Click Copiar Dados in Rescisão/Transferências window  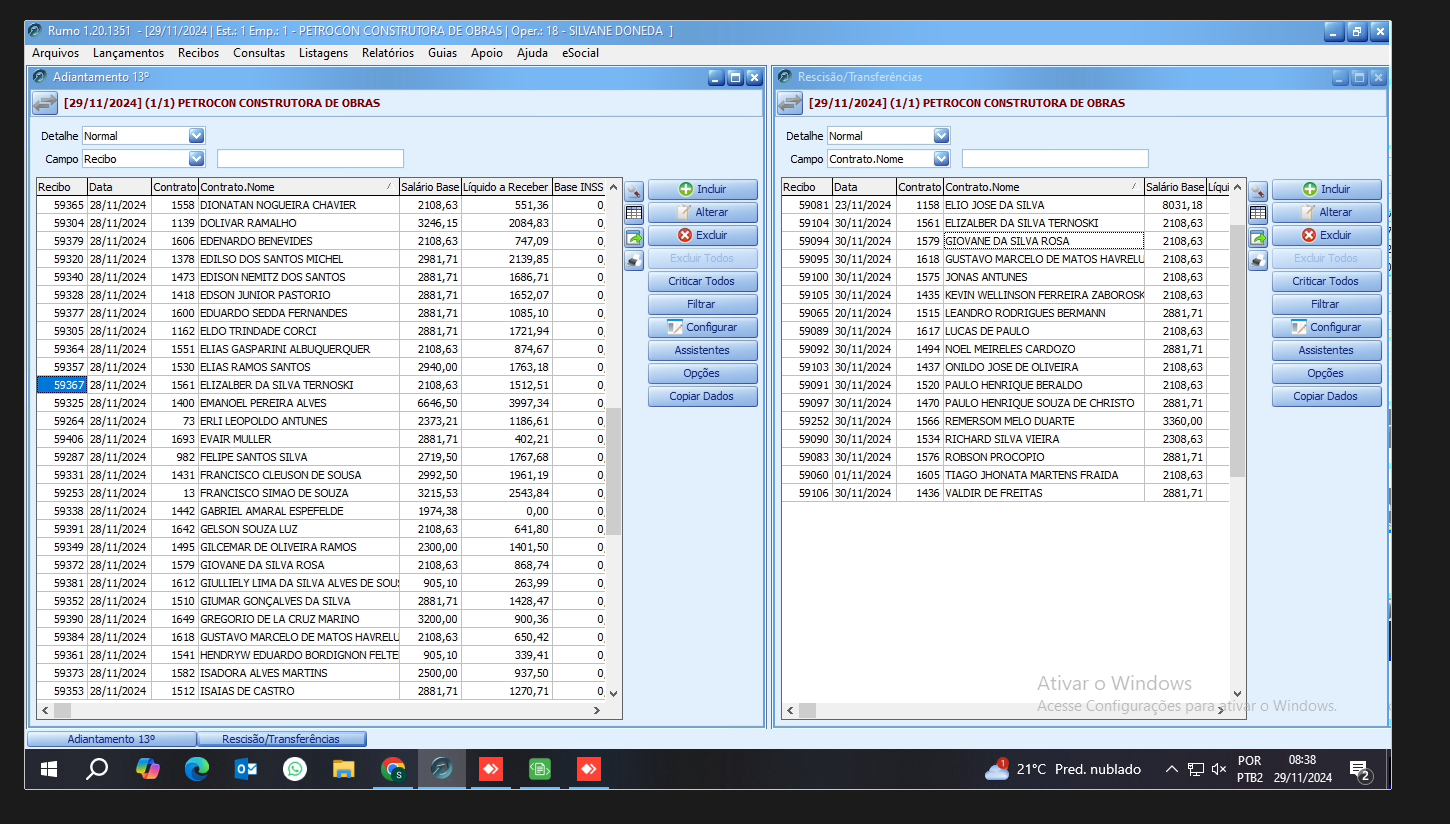pos(1326,396)
